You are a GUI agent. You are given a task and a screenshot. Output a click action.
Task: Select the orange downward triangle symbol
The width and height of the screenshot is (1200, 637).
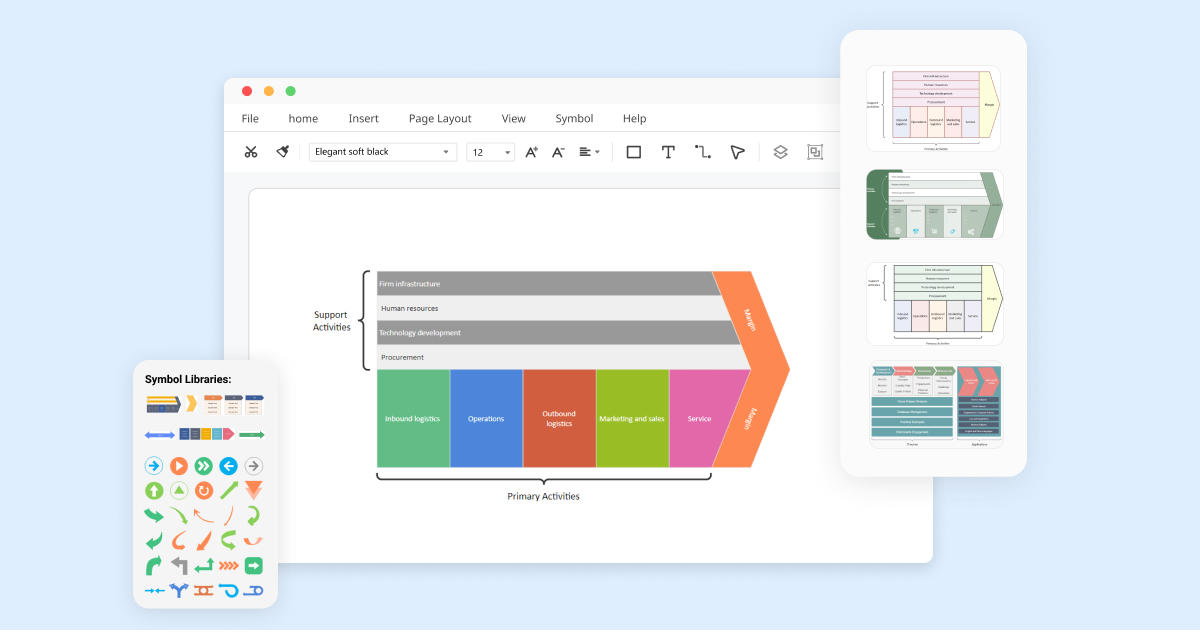point(252,489)
